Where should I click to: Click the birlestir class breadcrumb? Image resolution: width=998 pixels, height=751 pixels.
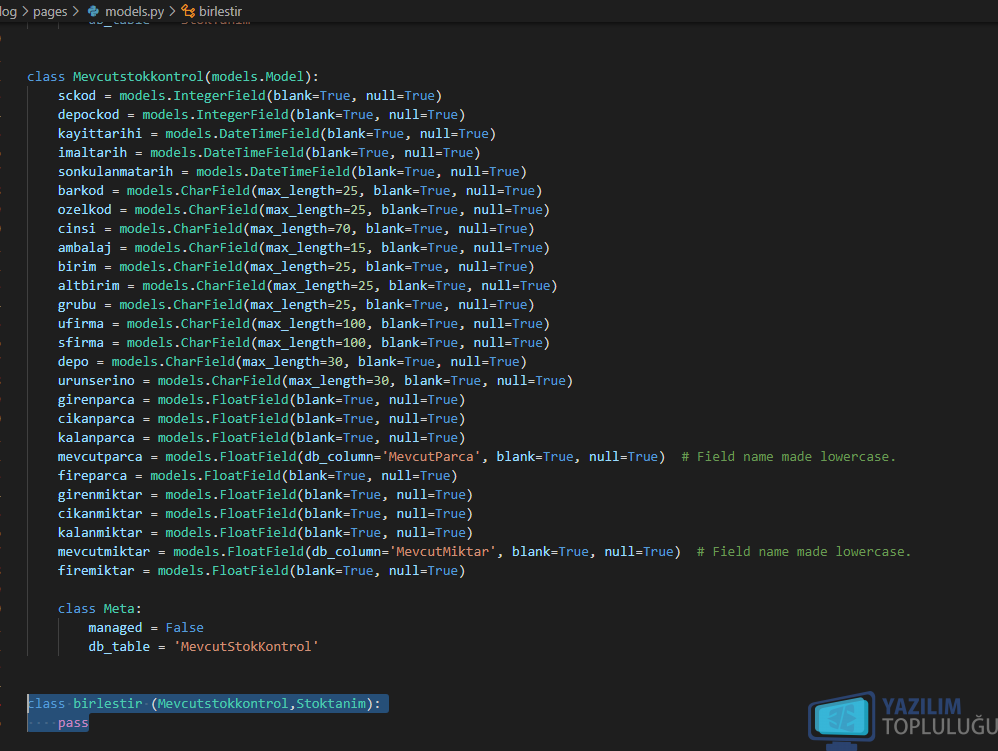click(220, 11)
